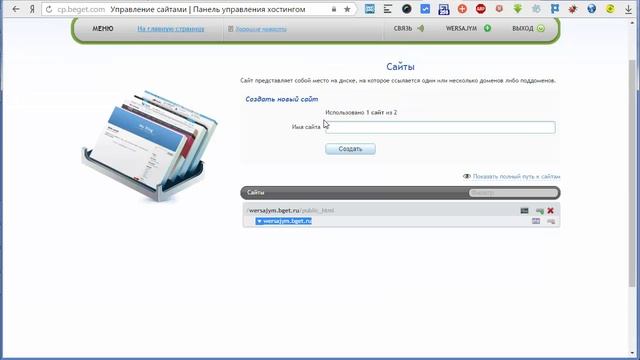
Task: Open the green download-arrow extension
Action: pyautogui.click(x=518, y=9)
